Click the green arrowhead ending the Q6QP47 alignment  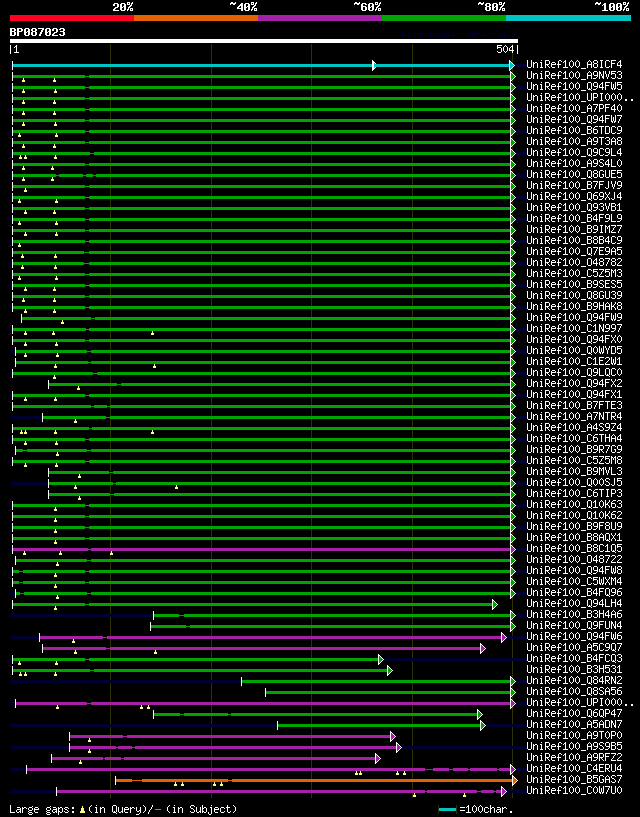479,714
